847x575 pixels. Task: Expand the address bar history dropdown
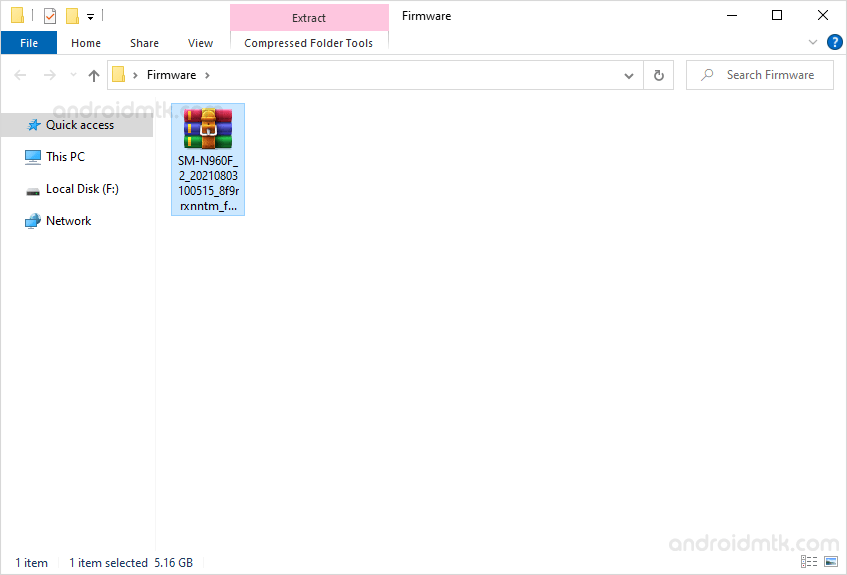click(x=628, y=75)
